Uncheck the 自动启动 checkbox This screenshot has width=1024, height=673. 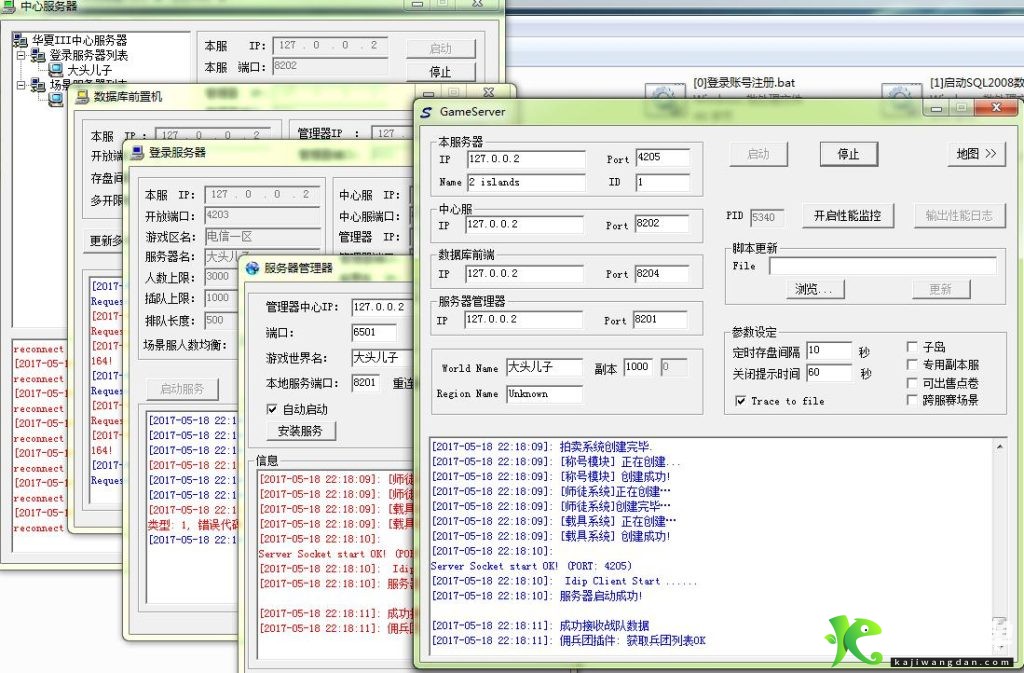pos(272,409)
